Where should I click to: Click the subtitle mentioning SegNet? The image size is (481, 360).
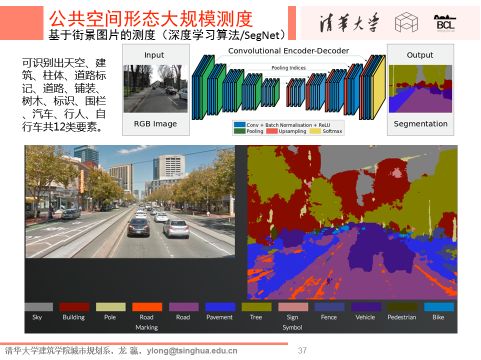tap(167, 35)
